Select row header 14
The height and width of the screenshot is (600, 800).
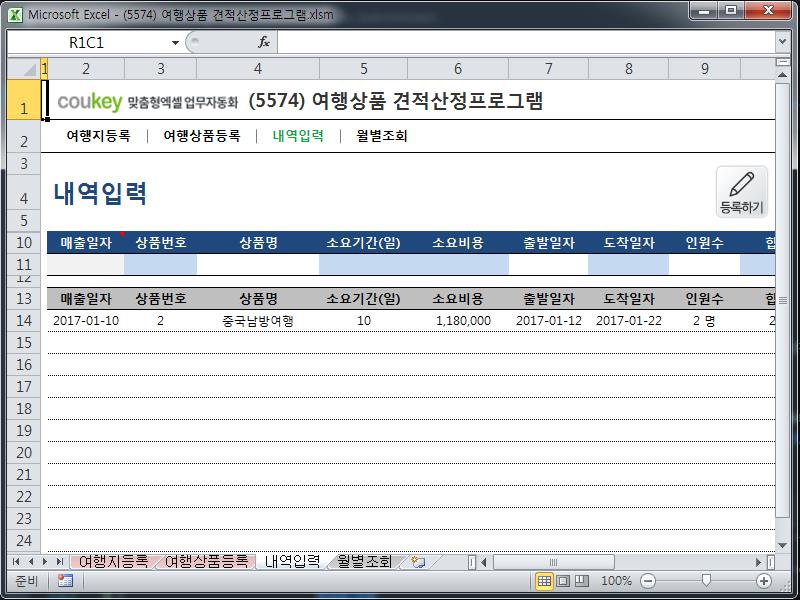point(24,320)
